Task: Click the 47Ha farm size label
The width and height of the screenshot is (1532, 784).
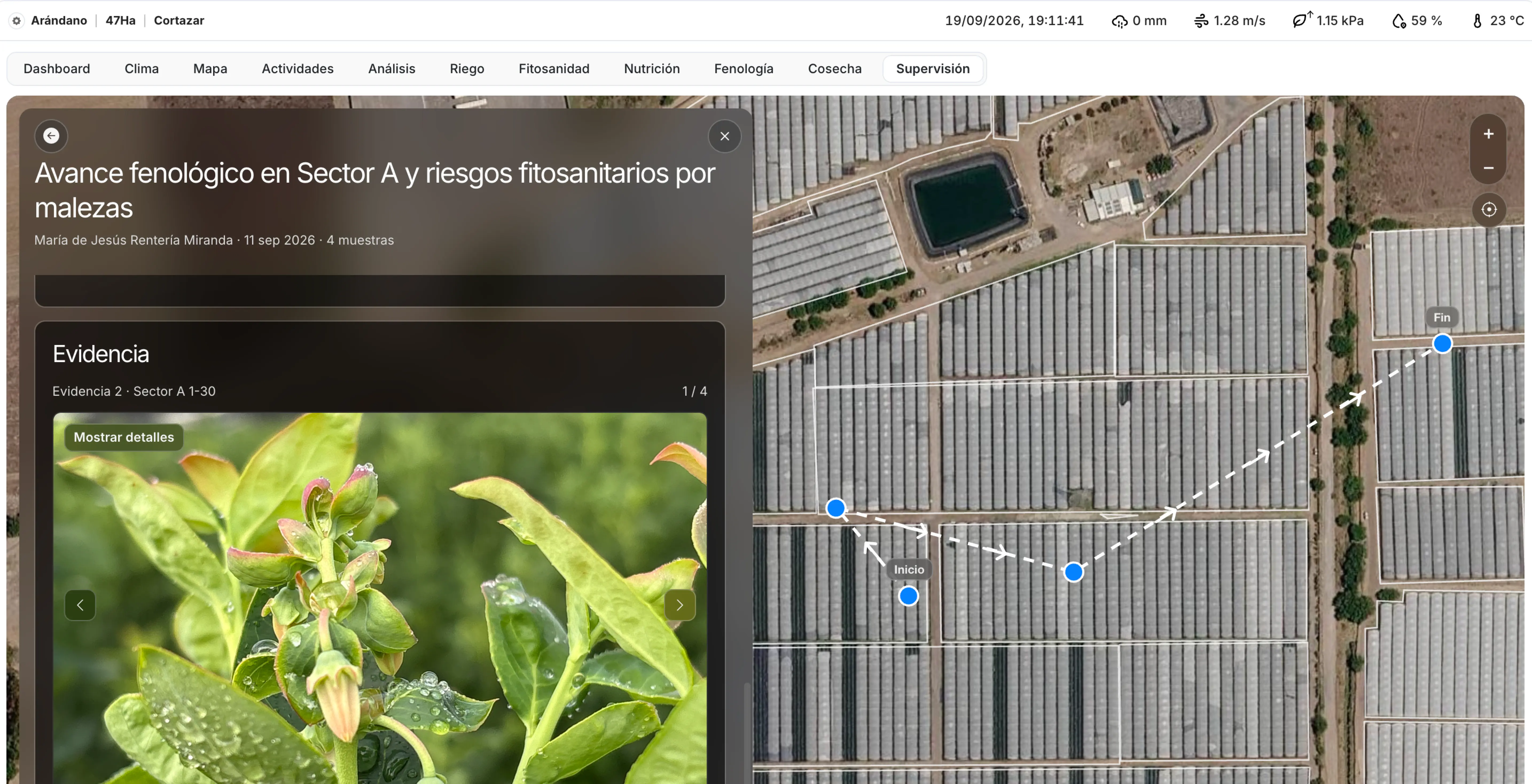Action: [x=121, y=21]
